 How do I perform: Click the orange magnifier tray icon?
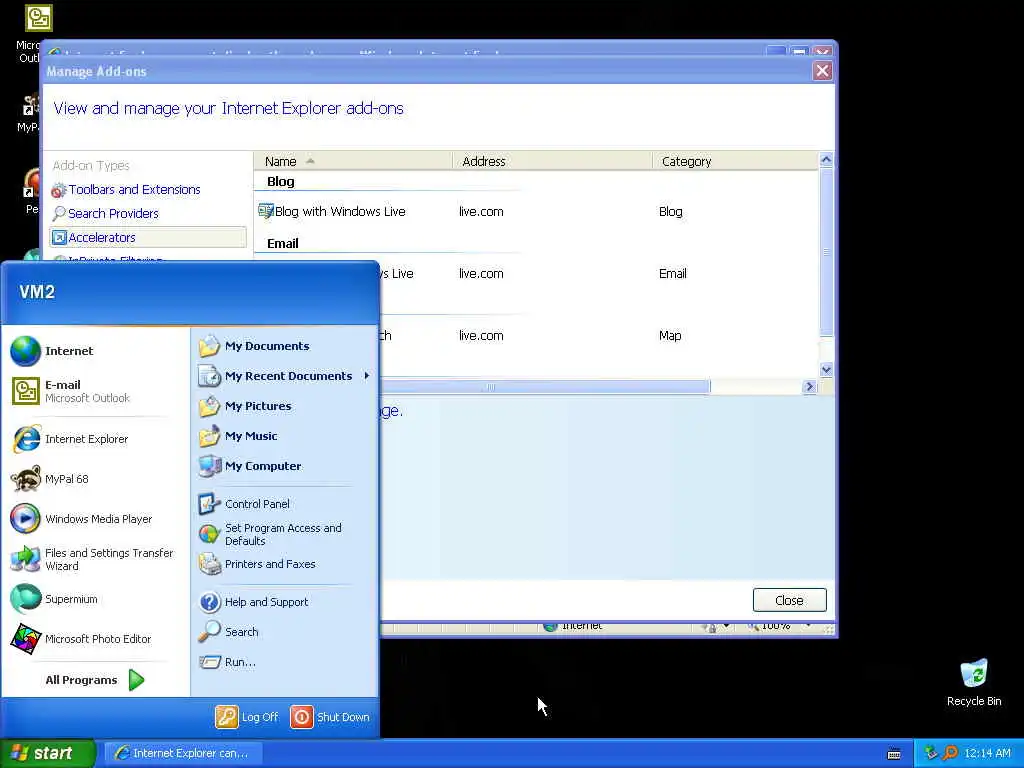click(950, 753)
